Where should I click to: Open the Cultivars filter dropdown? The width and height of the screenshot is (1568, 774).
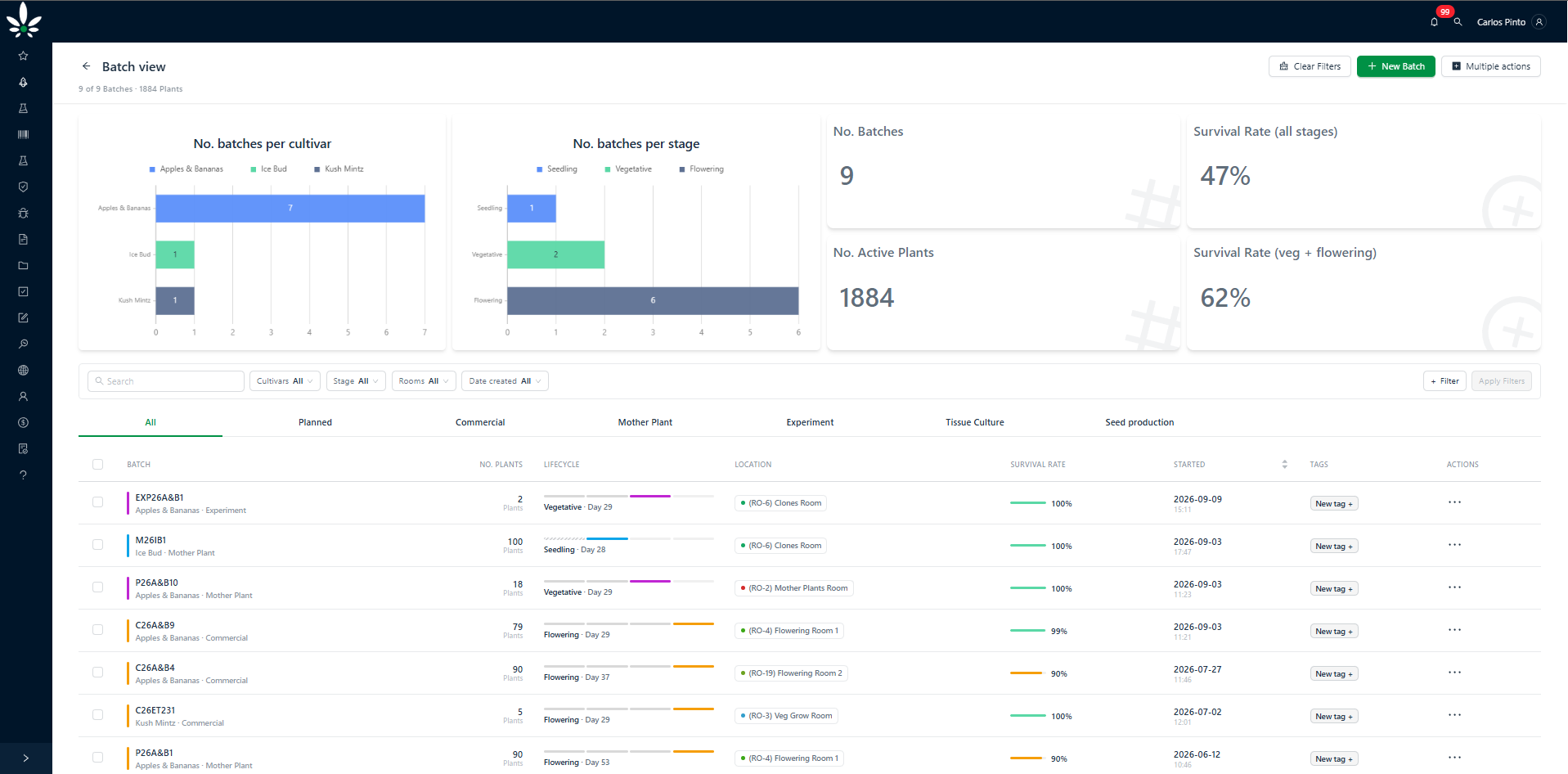coord(285,381)
